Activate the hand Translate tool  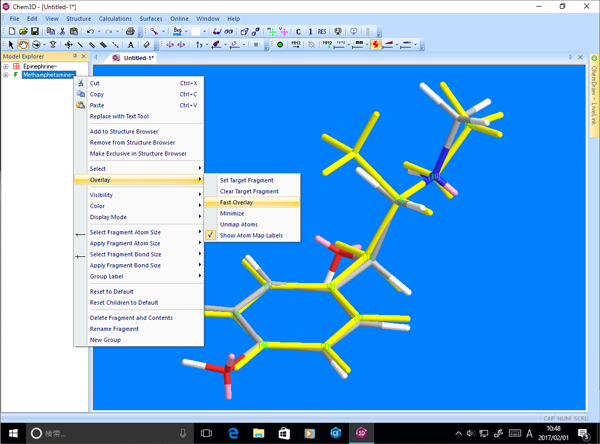tap(23, 45)
